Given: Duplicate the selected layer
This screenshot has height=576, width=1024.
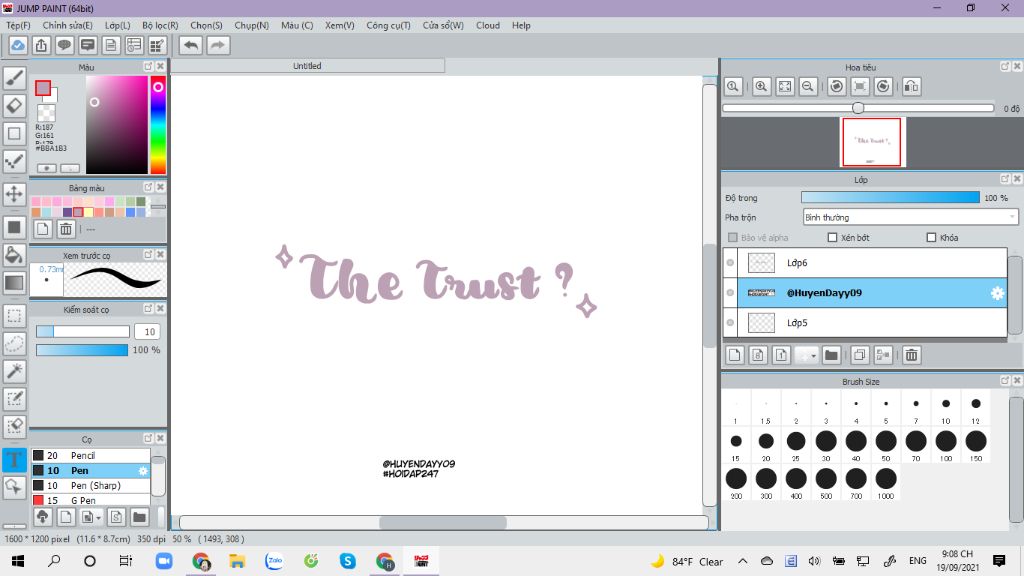Looking at the screenshot, I should click(x=859, y=355).
